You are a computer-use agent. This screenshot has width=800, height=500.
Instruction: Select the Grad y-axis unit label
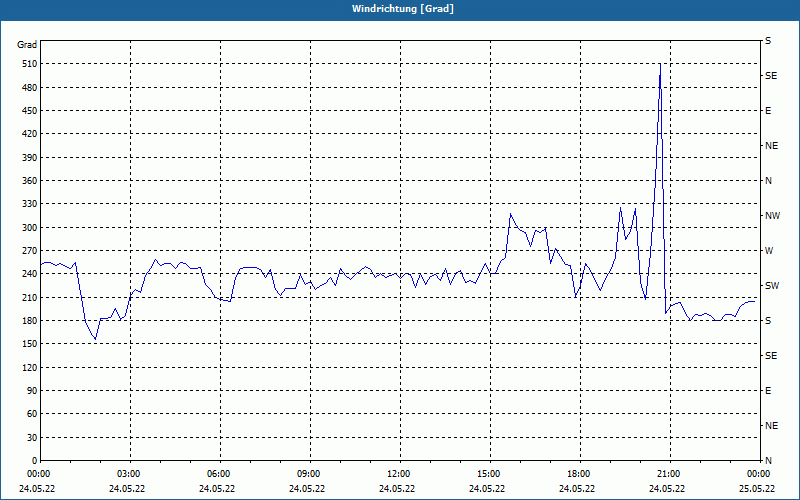27,45
